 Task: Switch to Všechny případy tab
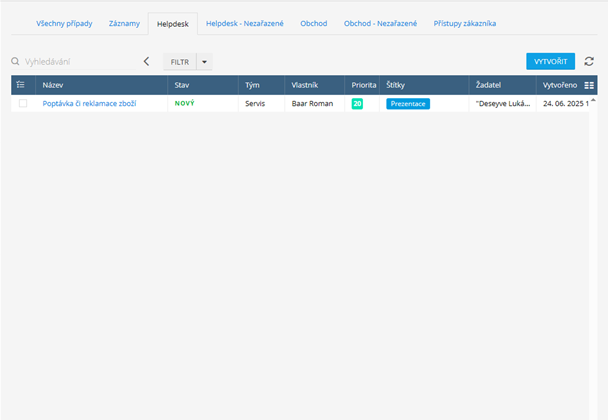pyautogui.click(x=62, y=22)
